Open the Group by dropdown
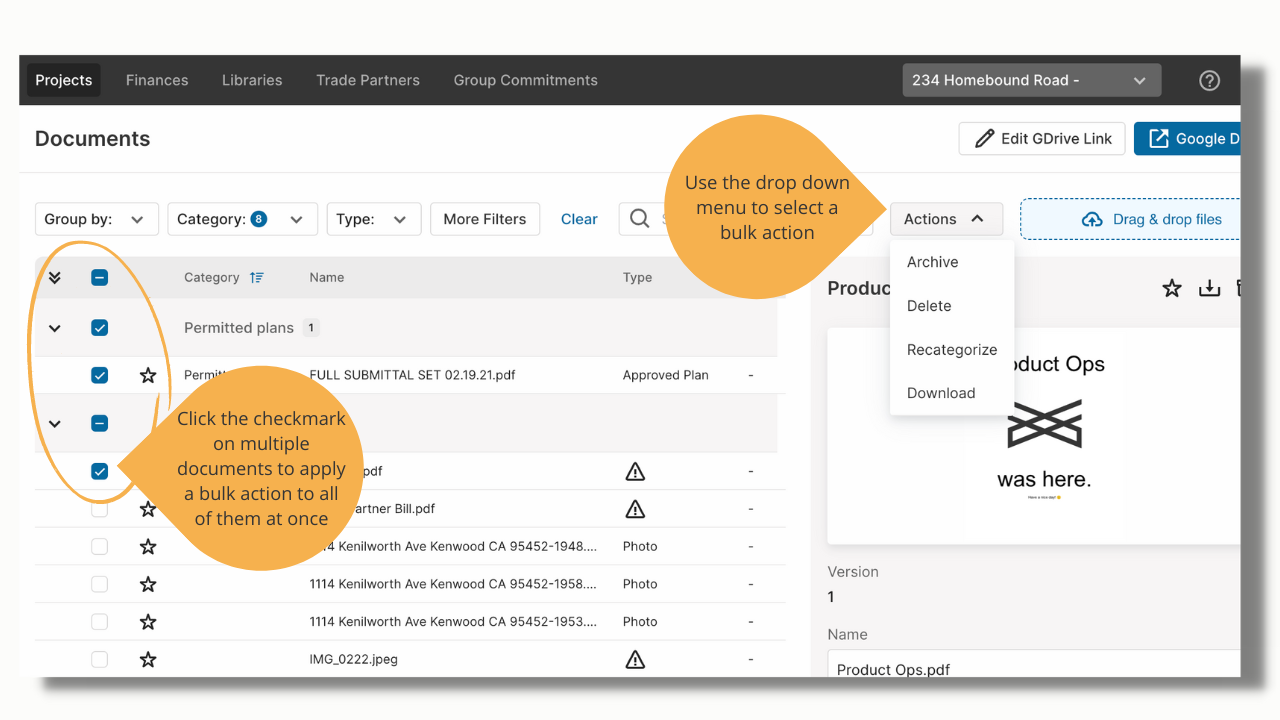 coord(96,219)
